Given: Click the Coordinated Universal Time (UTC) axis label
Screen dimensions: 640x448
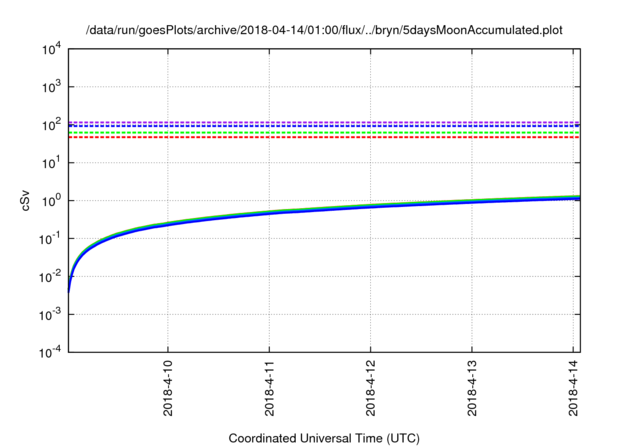Looking at the screenshot, I should [x=324, y=438].
